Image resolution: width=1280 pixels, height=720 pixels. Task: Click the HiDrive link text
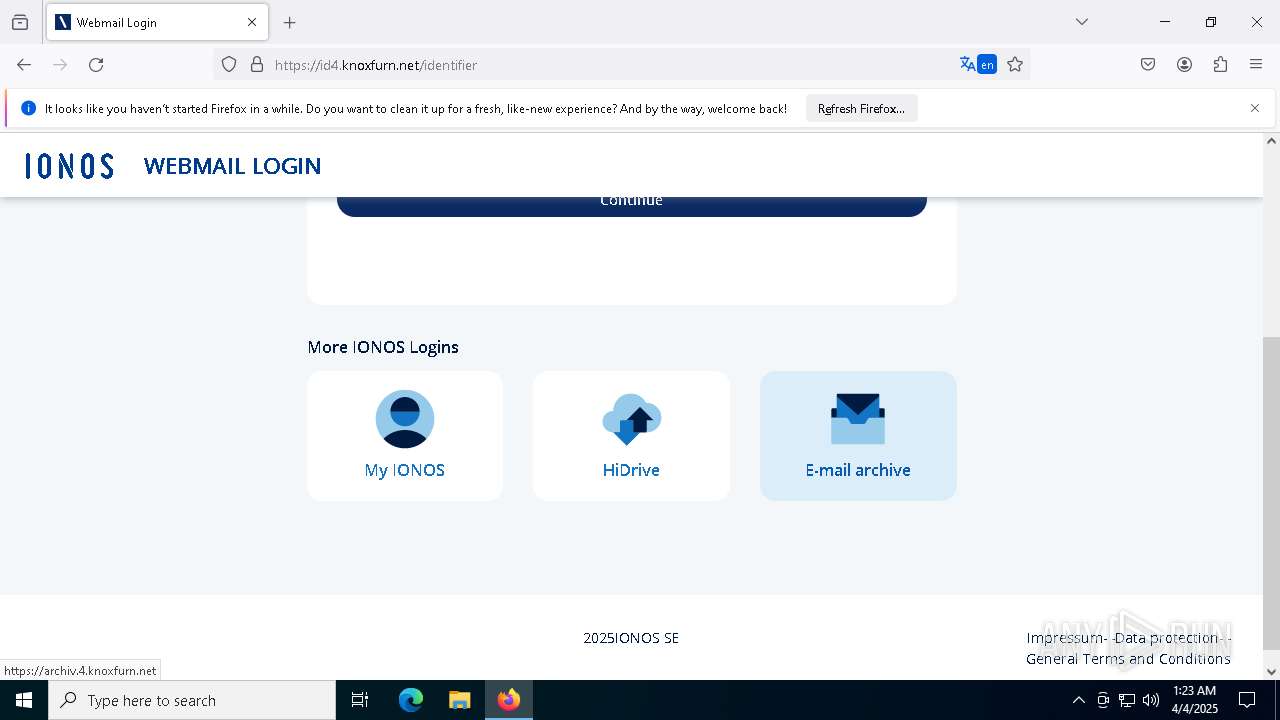631,470
